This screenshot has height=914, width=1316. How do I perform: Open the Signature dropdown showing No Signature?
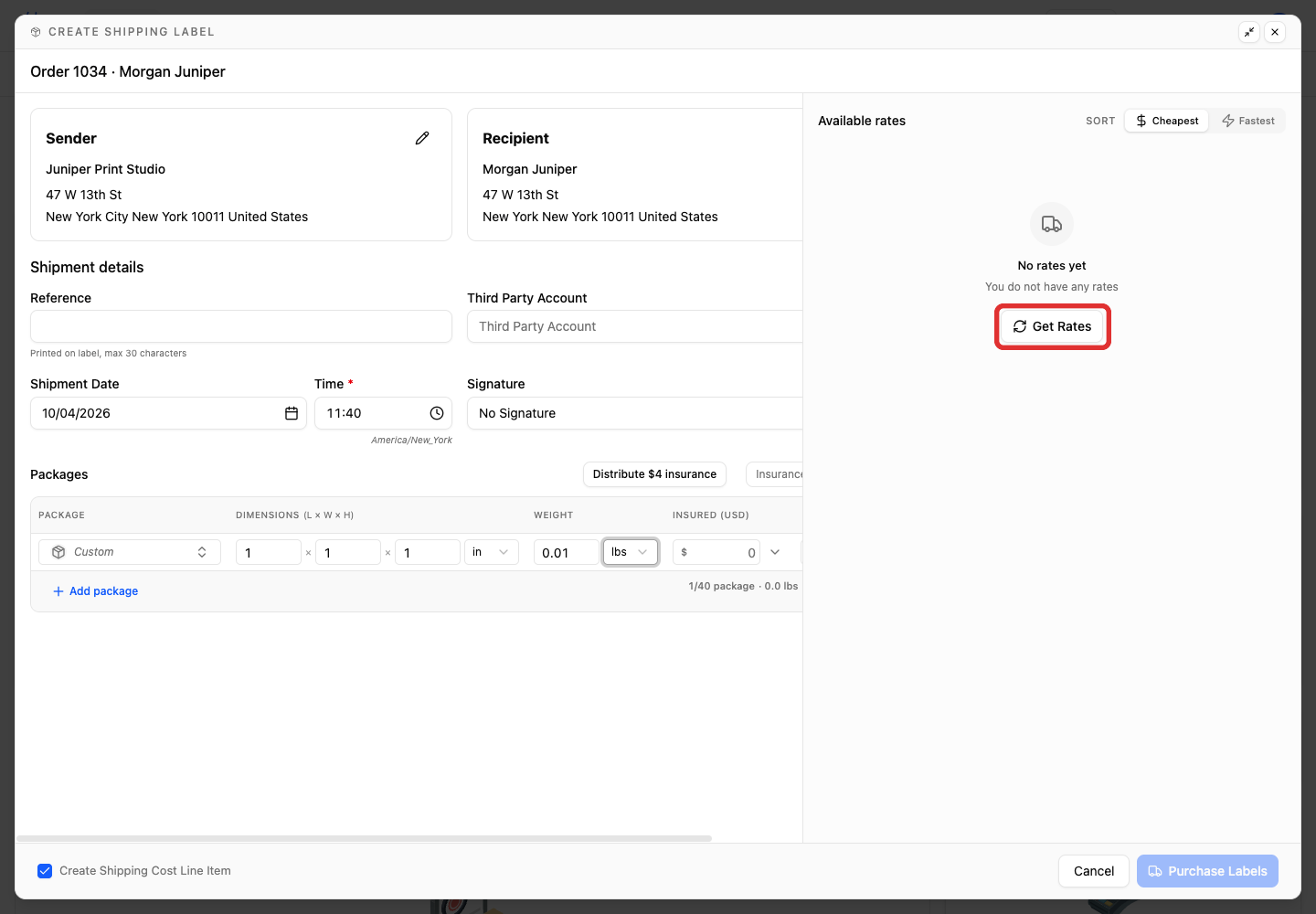tap(635, 413)
